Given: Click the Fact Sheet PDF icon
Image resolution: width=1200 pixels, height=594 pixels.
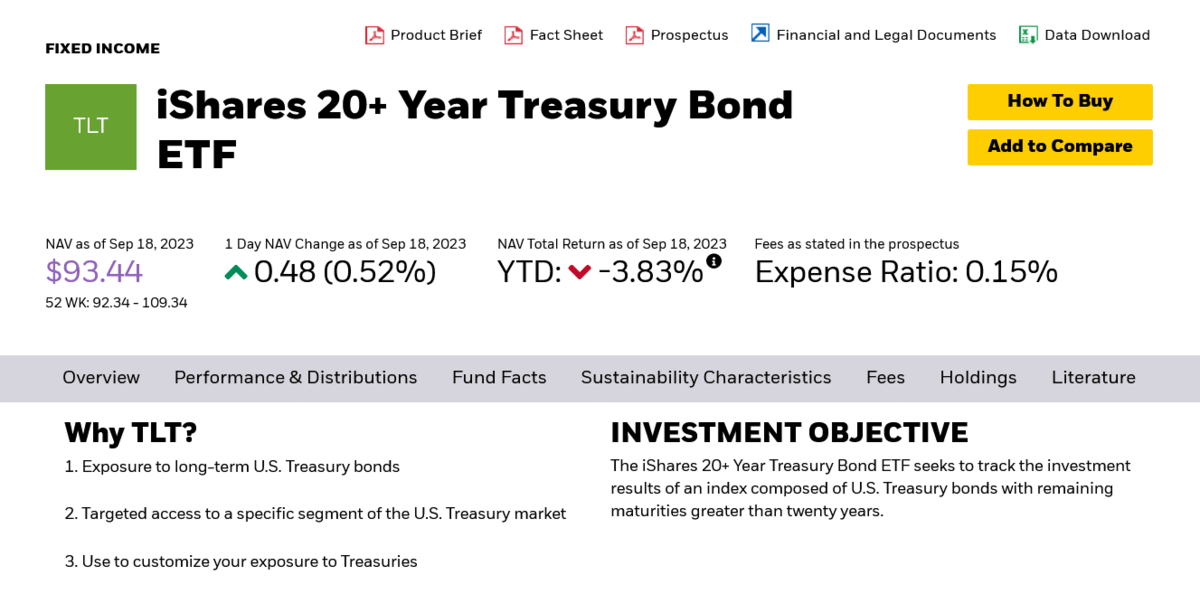Looking at the screenshot, I should point(513,35).
